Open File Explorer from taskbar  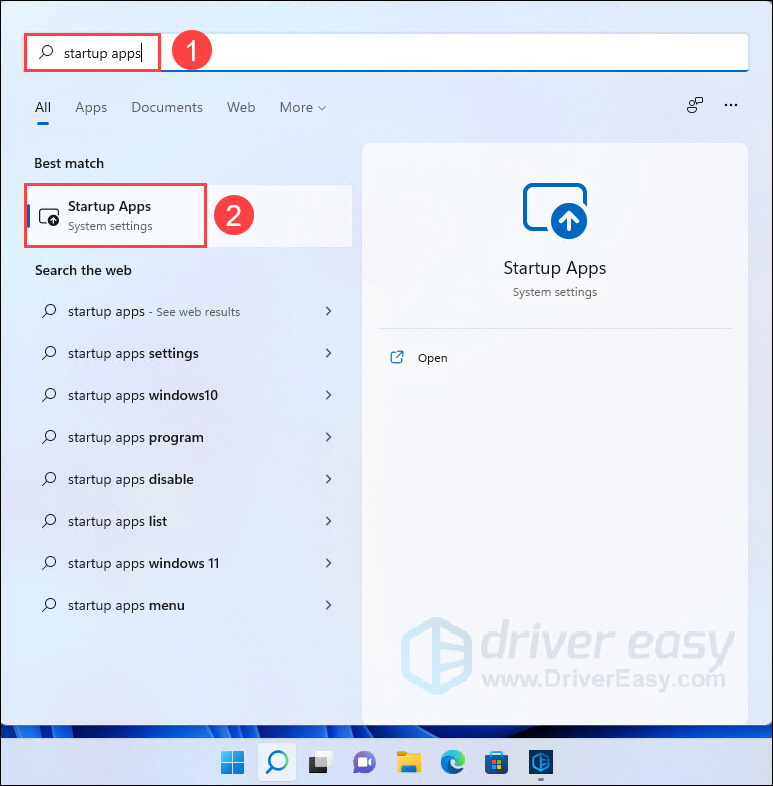coord(409,762)
